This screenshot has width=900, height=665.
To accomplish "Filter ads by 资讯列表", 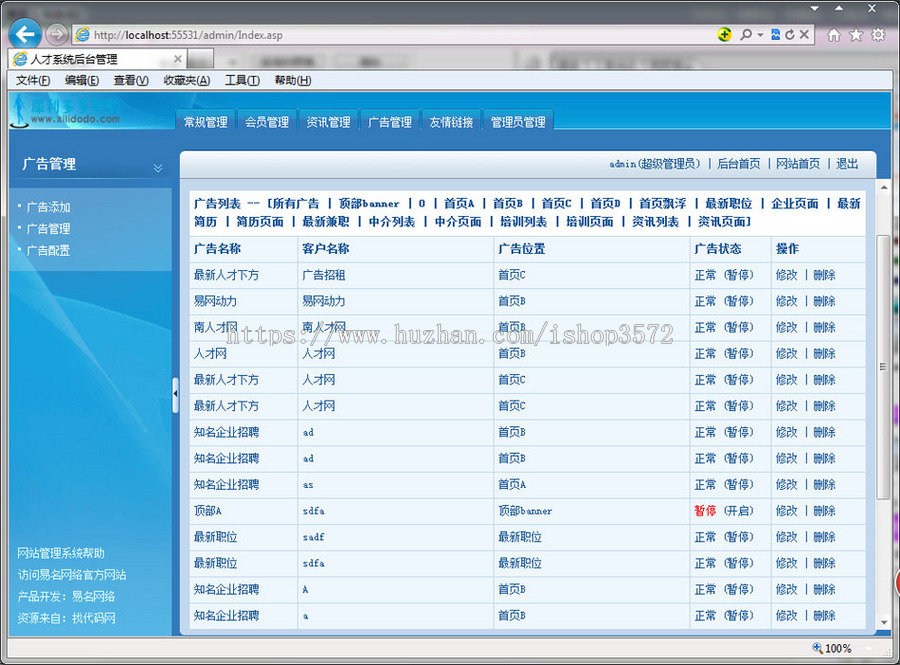I will pyautogui.click(x=655, y=222).
